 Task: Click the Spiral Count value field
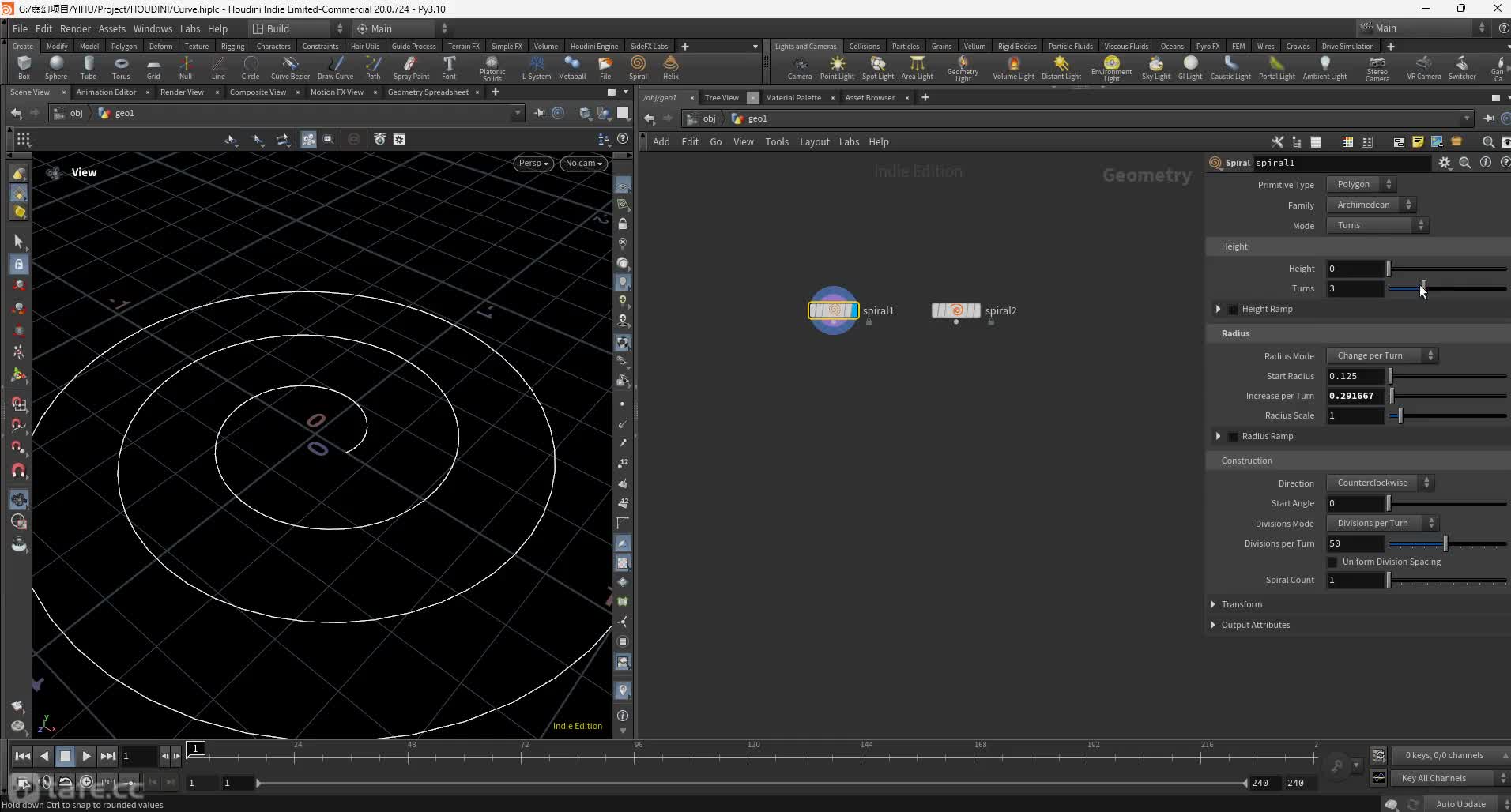1355,580
